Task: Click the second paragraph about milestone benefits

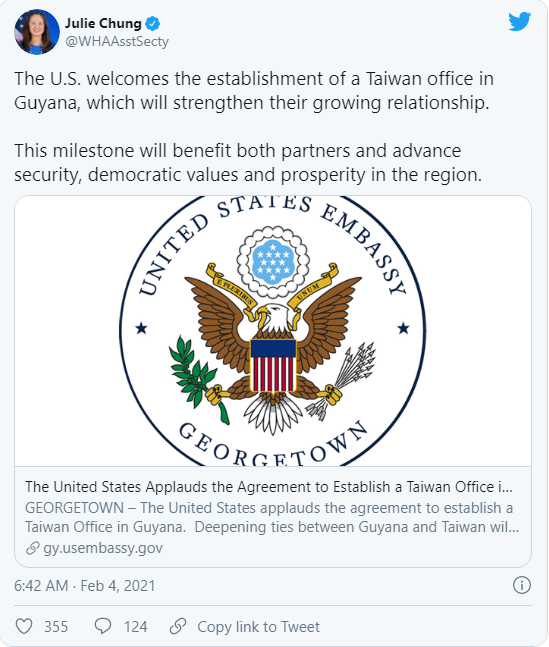Action: [248, 163]
